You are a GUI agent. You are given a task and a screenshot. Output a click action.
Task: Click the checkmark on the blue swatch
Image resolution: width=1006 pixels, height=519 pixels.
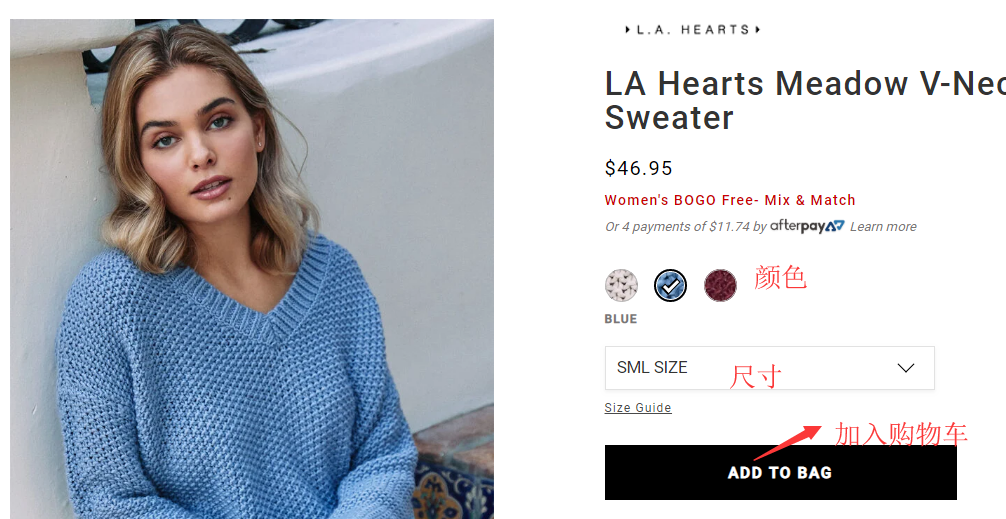pos(670,287)
